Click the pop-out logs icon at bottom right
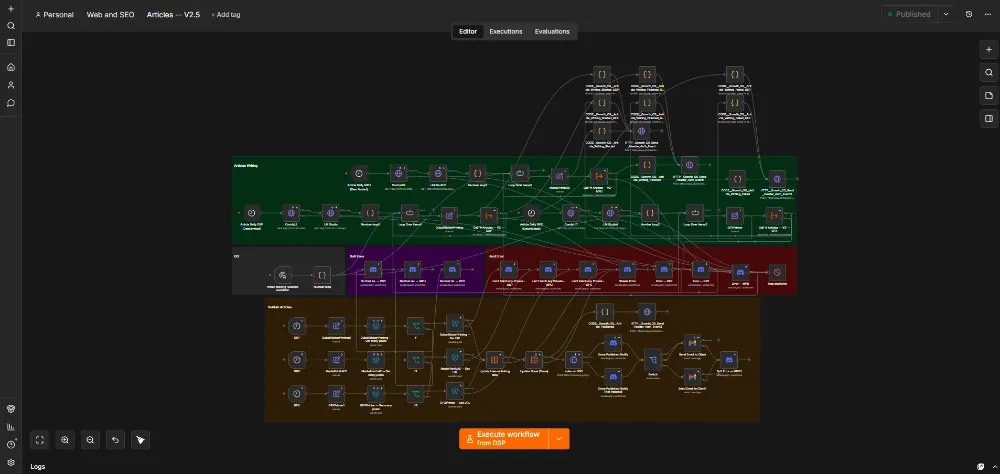Viewport: 1000px width, 474px height. click(x=980, y=466)
